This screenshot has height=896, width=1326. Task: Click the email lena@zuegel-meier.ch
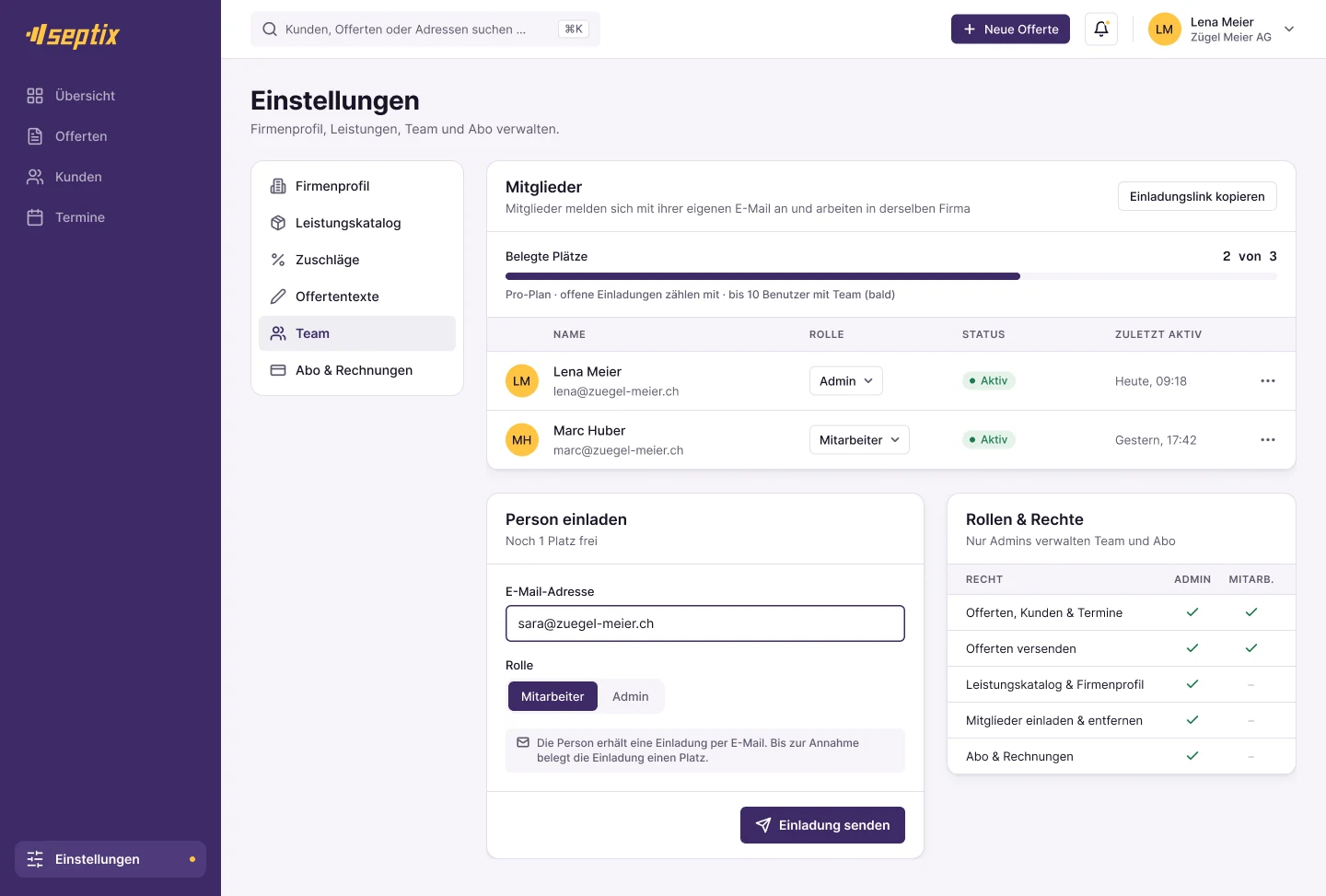pos(616,391)
